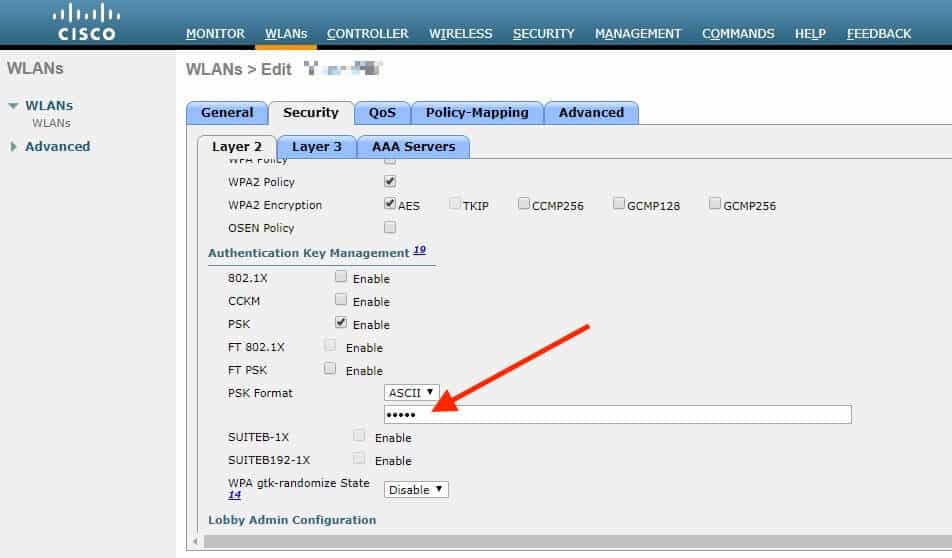Enable the FT 802.1X checkbox
Image resolution: width=952 pixels, height=558 pixels.
pyautogui.click(x=330, y=345)
